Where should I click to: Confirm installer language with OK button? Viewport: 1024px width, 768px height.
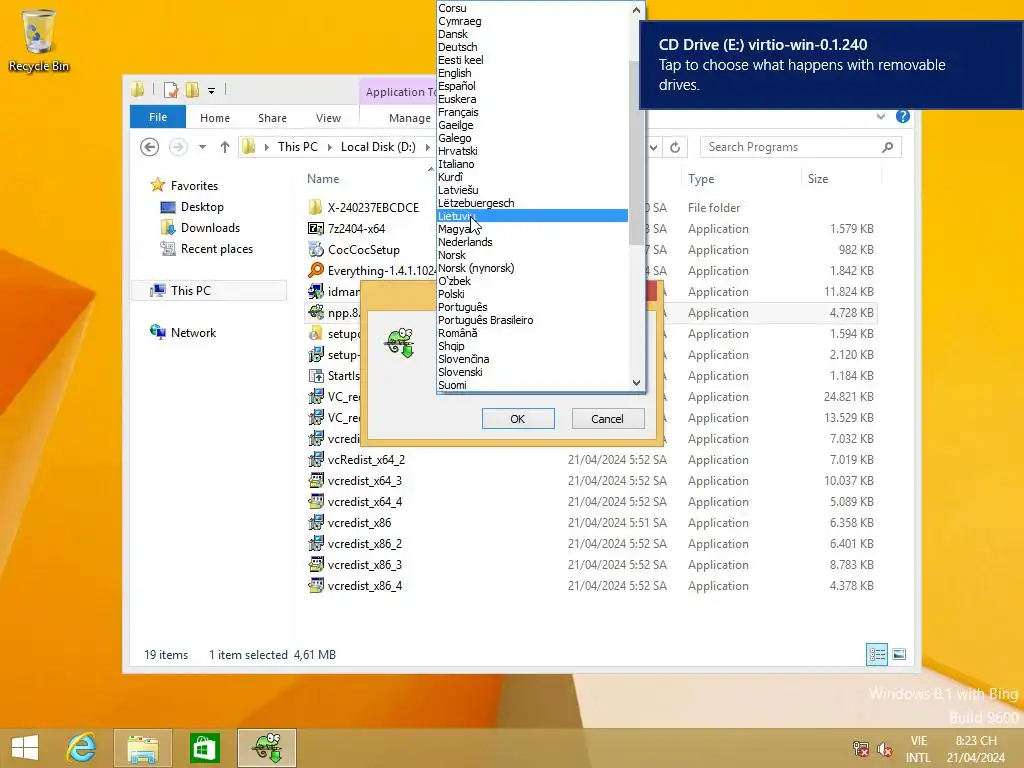click(x=518, y=419)
